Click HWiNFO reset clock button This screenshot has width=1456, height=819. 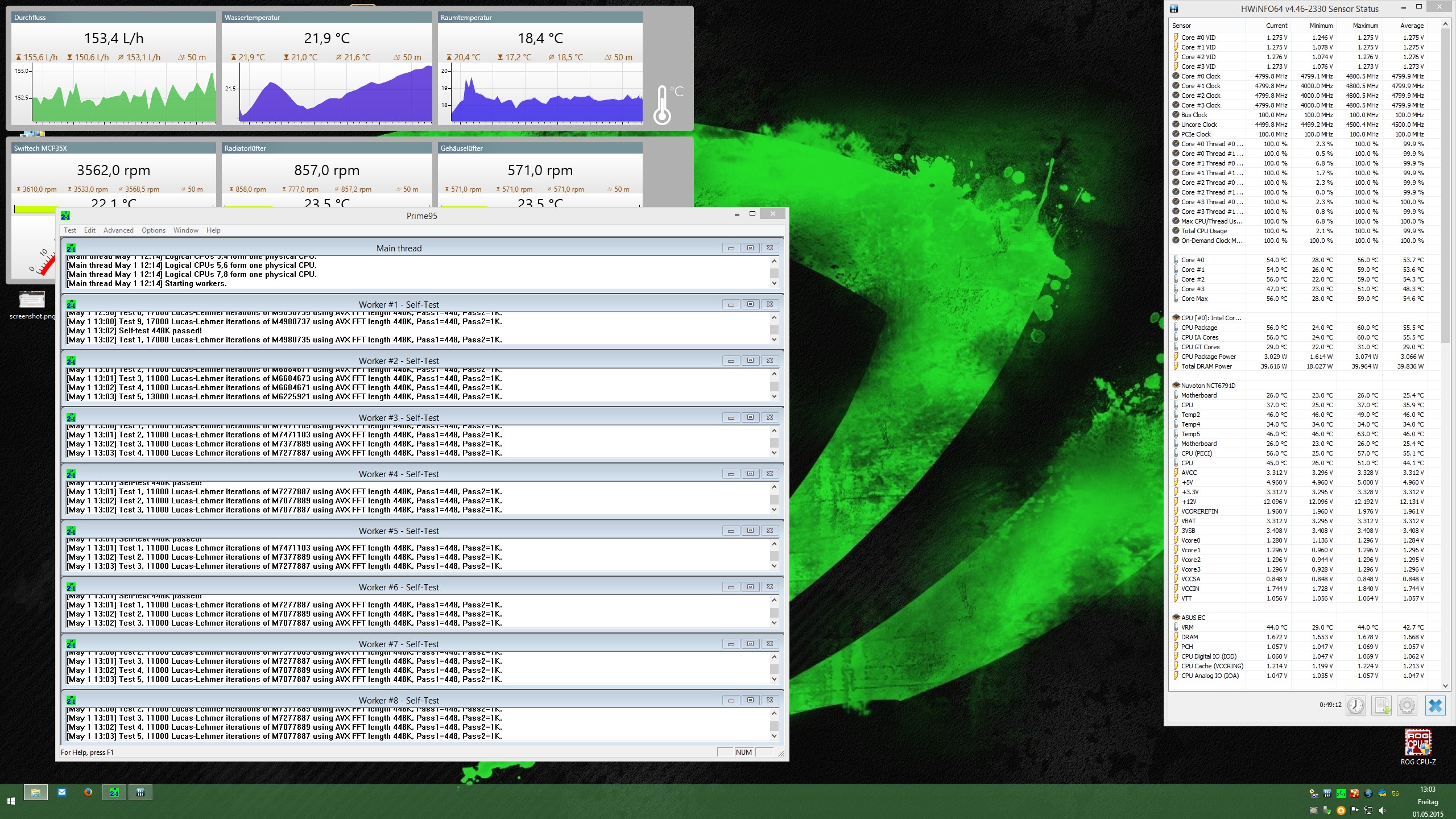[x=1356, y=705]
